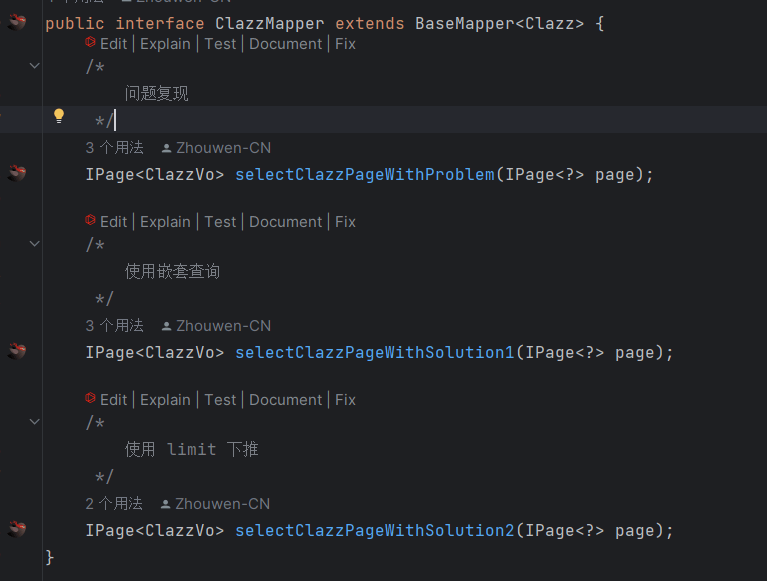This screenshot has width=767, height=581.
Task: Click AI assistant icon above 使用嵌套查询 comment
Action: pyautogui.click(x=90, y=221)
